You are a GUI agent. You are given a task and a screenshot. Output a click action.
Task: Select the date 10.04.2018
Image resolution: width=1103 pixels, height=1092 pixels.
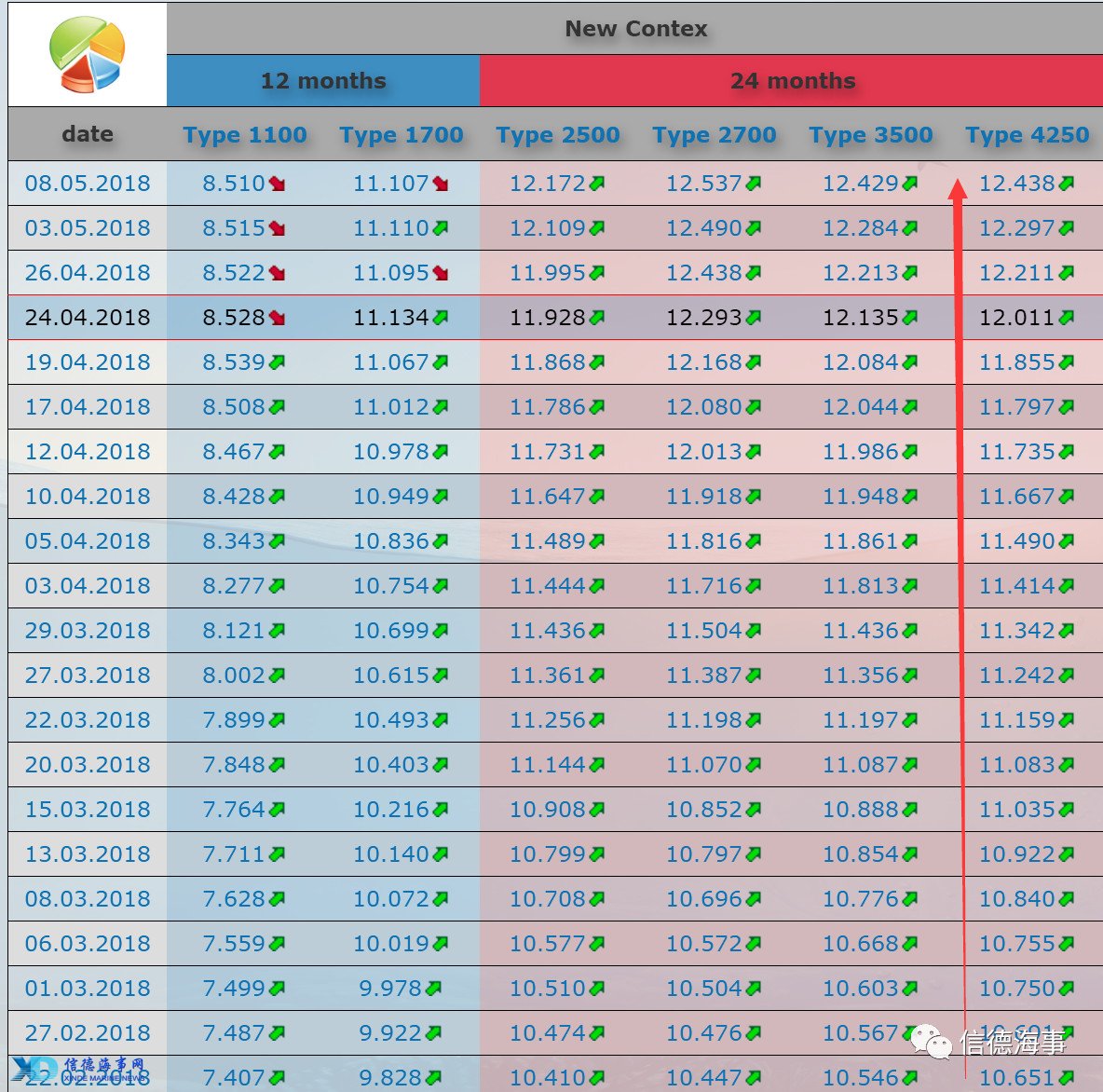point(88,496)
